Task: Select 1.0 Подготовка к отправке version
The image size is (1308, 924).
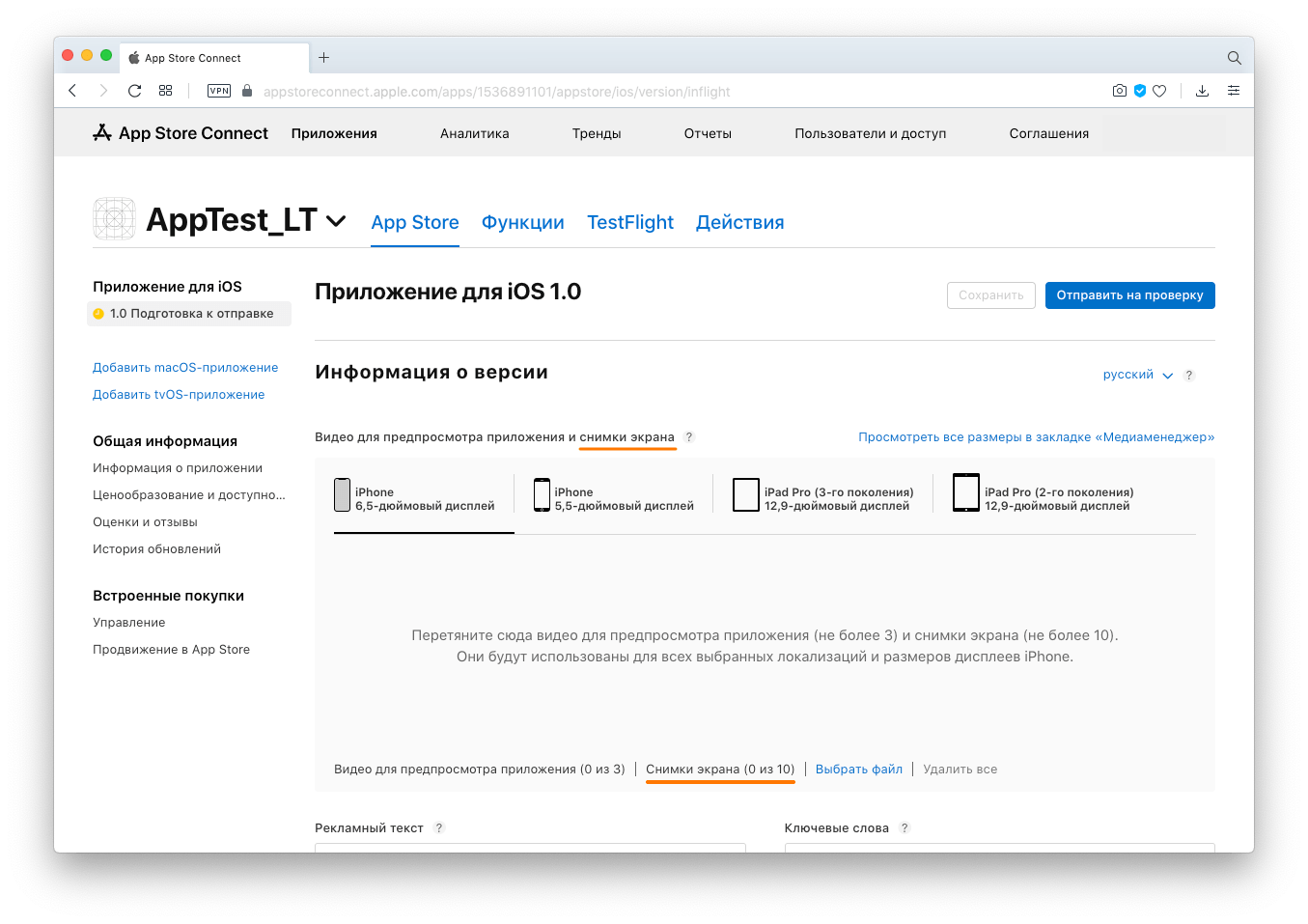Action: pyautogui.click(x=189, y=314)
